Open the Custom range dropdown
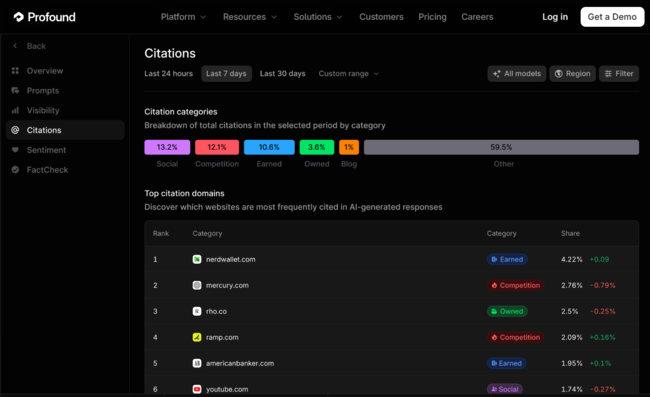Screen dimensions: 650x397 (349, 74)
